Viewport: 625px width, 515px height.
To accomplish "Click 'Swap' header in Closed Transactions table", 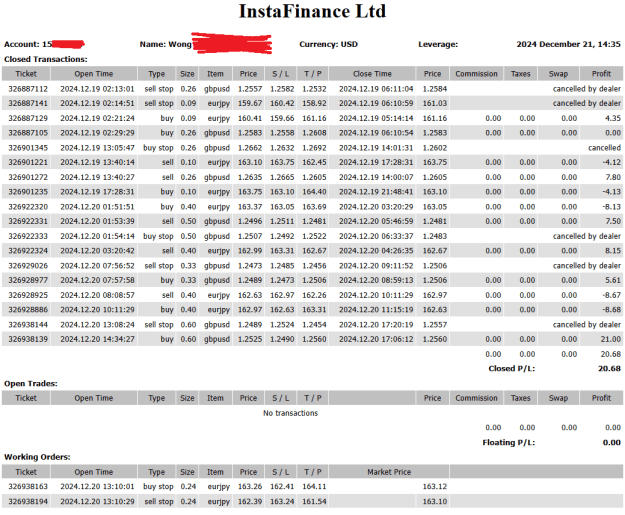I will [x=558, y=74].
